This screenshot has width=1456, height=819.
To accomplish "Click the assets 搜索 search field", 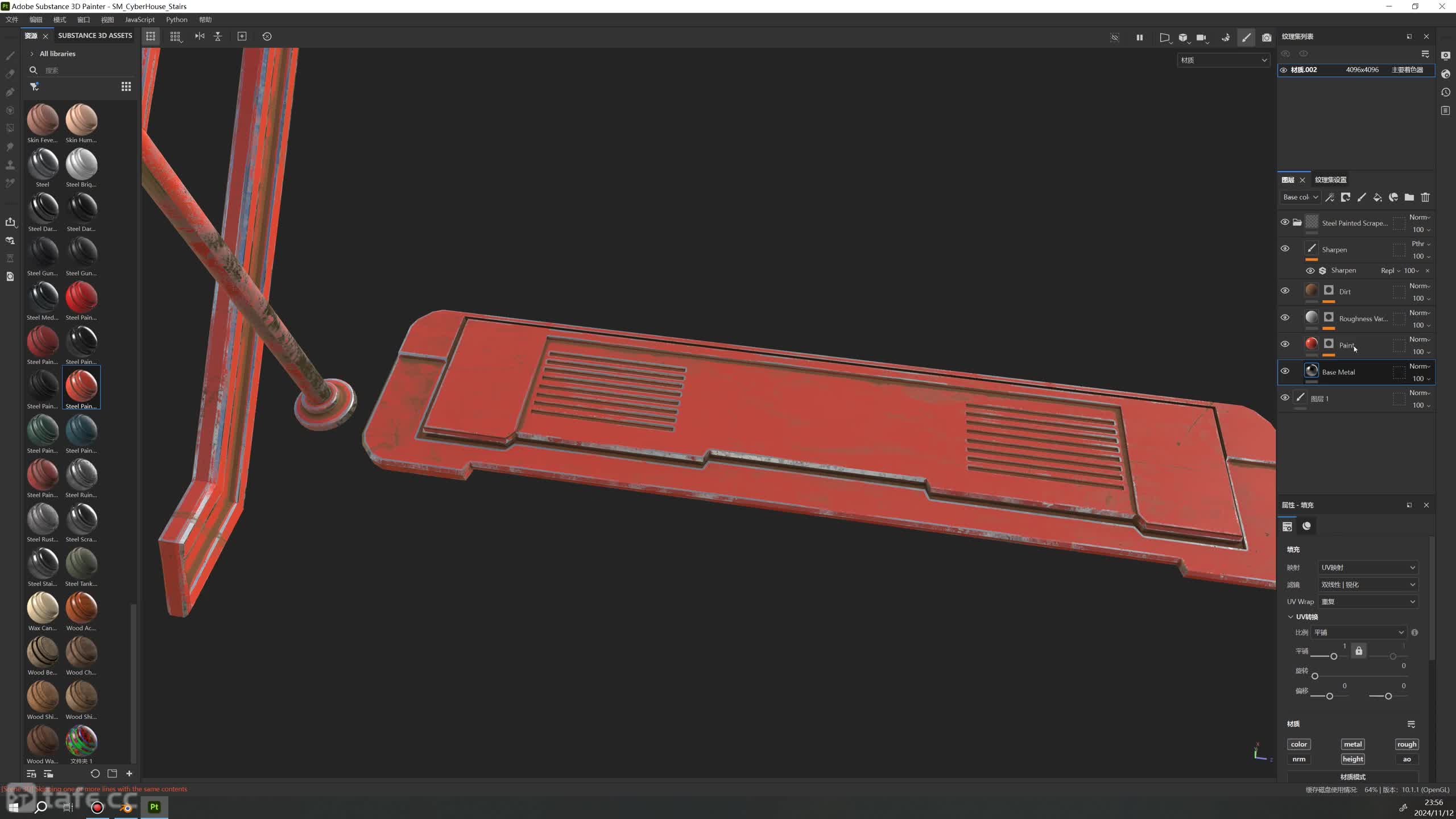I will [88, 71].
